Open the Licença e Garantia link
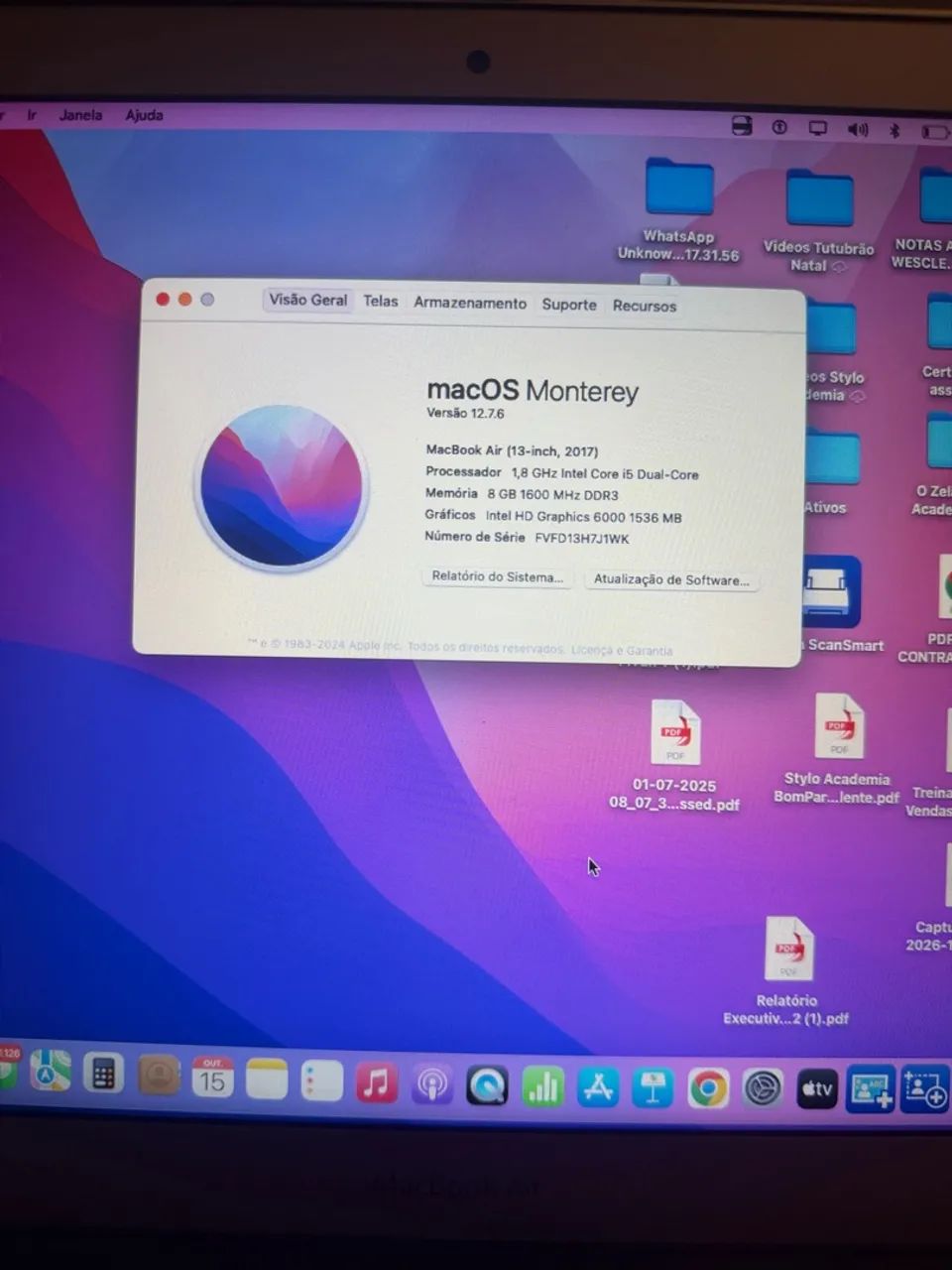 [622, 651]
